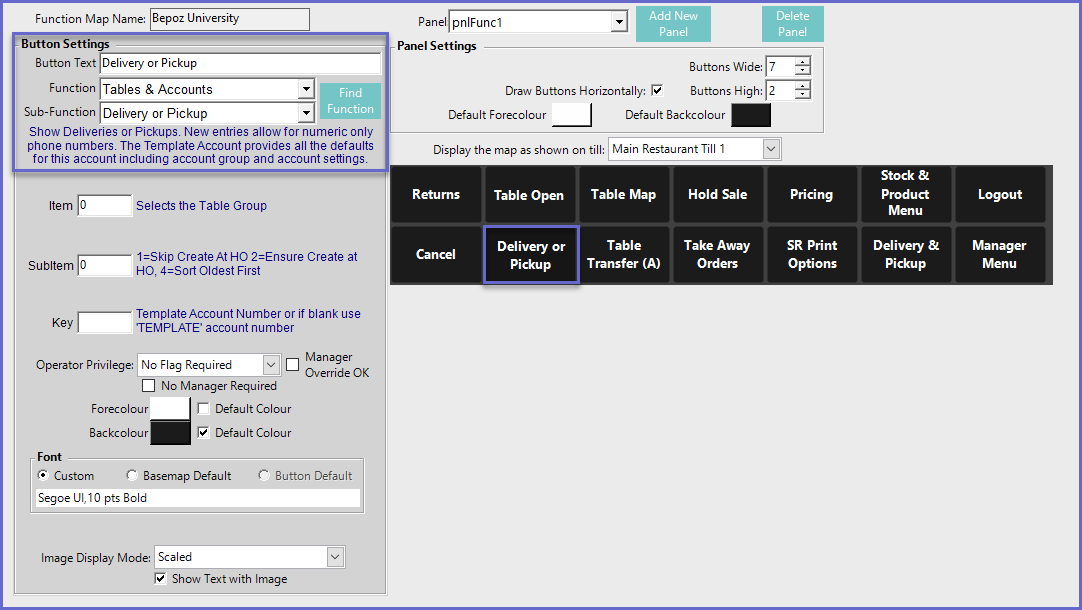Image resolution: width=1082 pixels, height=610 pixels.
Task: Tick Forecolour Default Colour checkbox
Action: pyautogui.click(x=203, y=409)
